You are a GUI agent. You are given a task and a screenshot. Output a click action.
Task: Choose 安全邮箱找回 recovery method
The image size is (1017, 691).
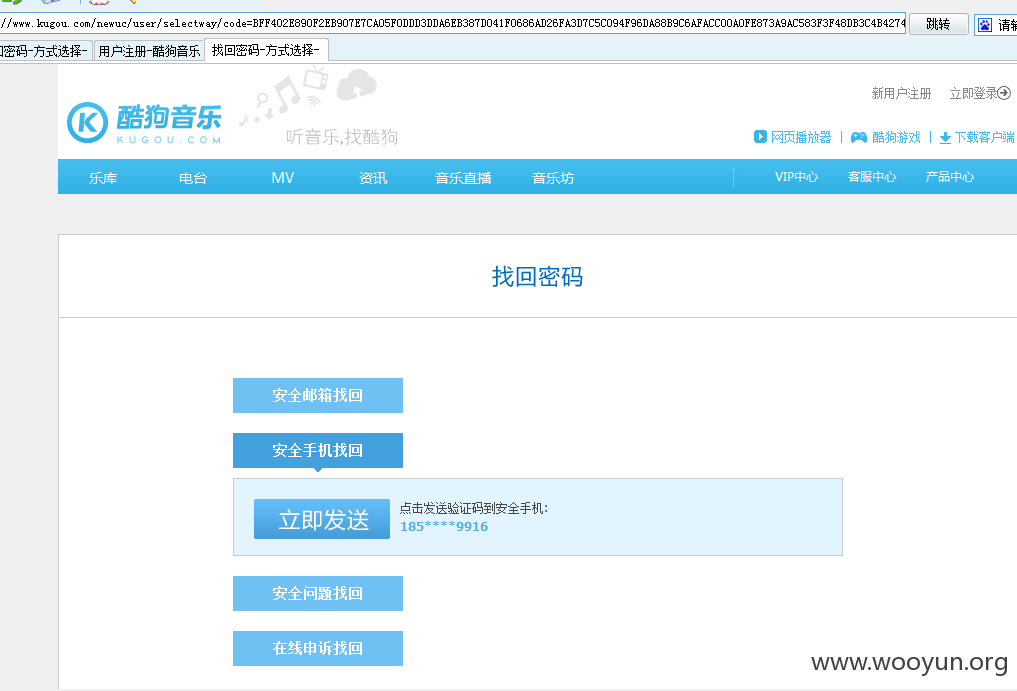(x=318, y=395)
